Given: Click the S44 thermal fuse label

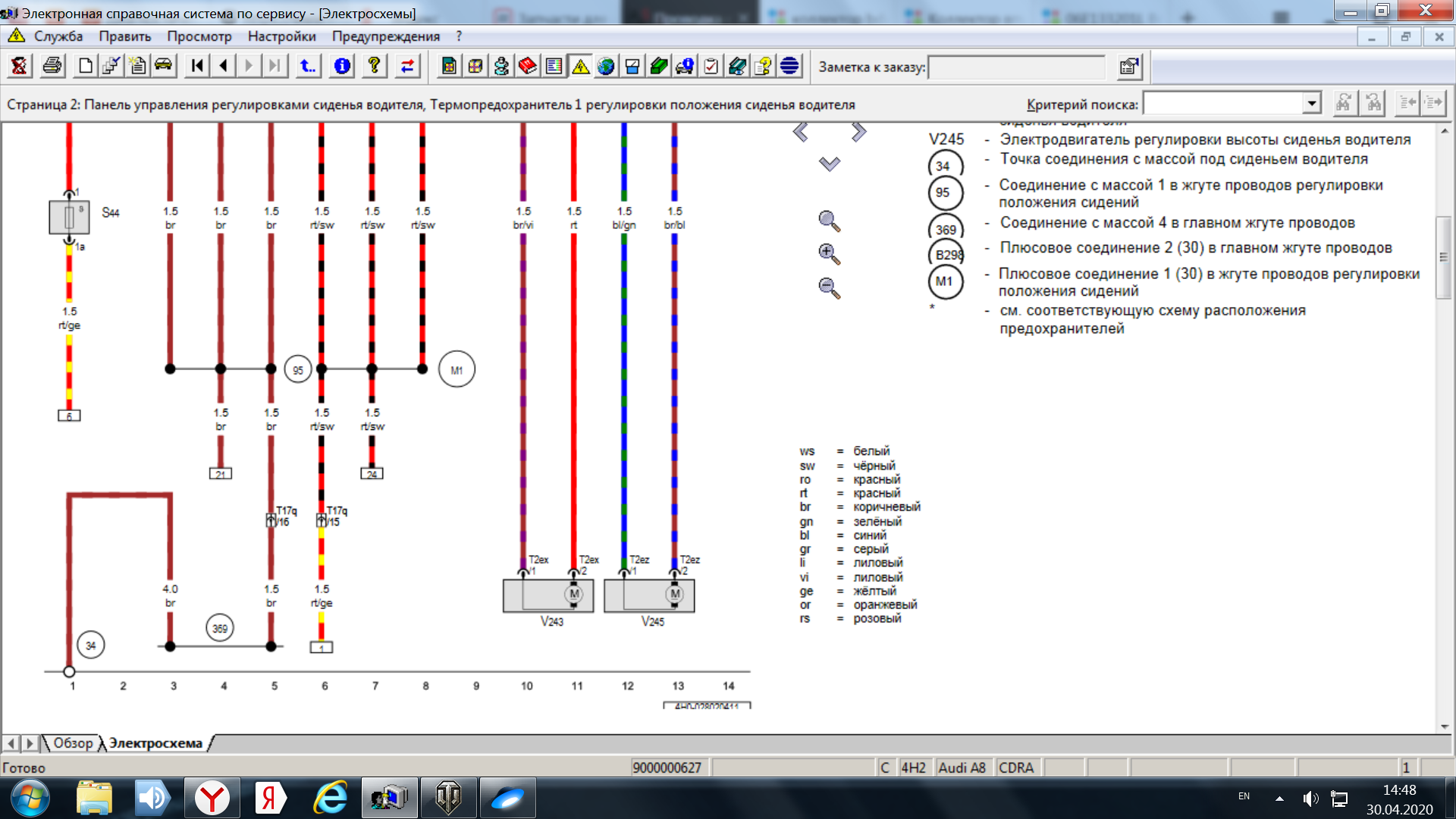Looking at the screenshot, I should click(x=111, y=212).
